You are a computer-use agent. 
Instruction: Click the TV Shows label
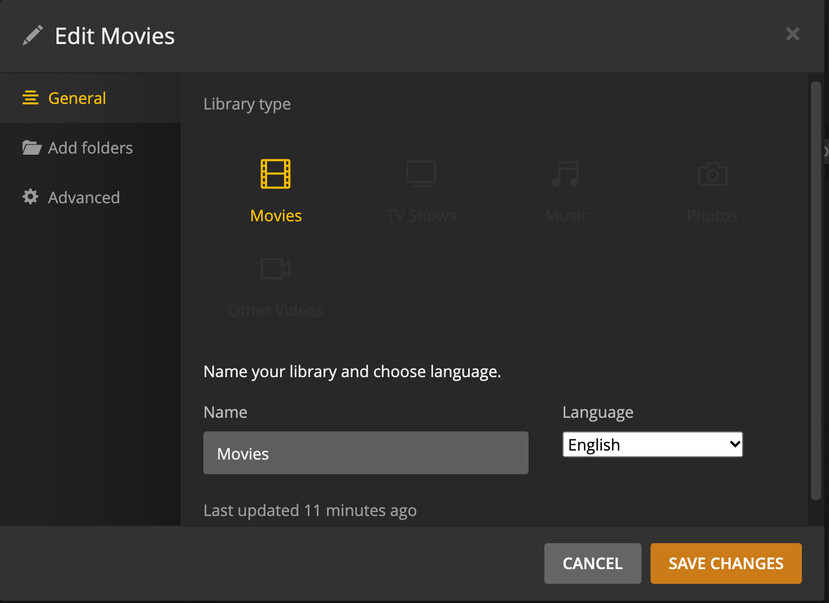coord(421,216)
